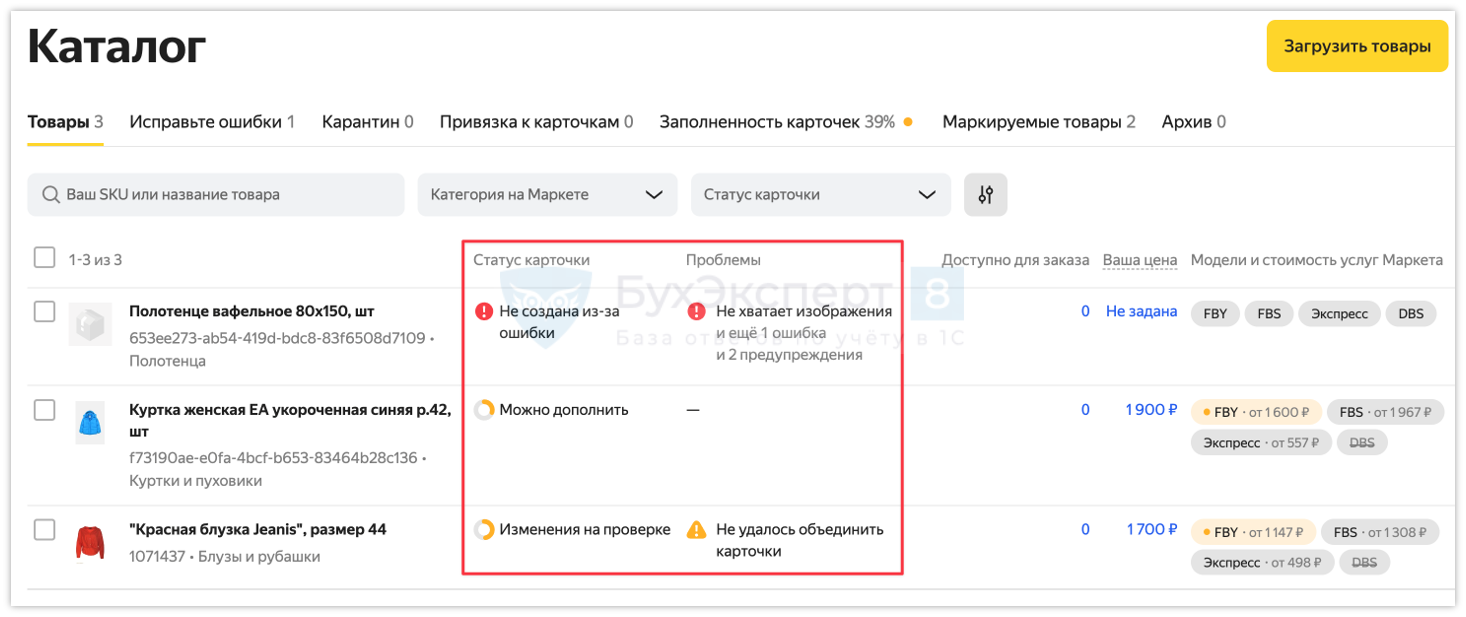1466x617 pixels.
Task: Click the struck-through DBS tag in блузка row
Action: (x=1364, y=563)
